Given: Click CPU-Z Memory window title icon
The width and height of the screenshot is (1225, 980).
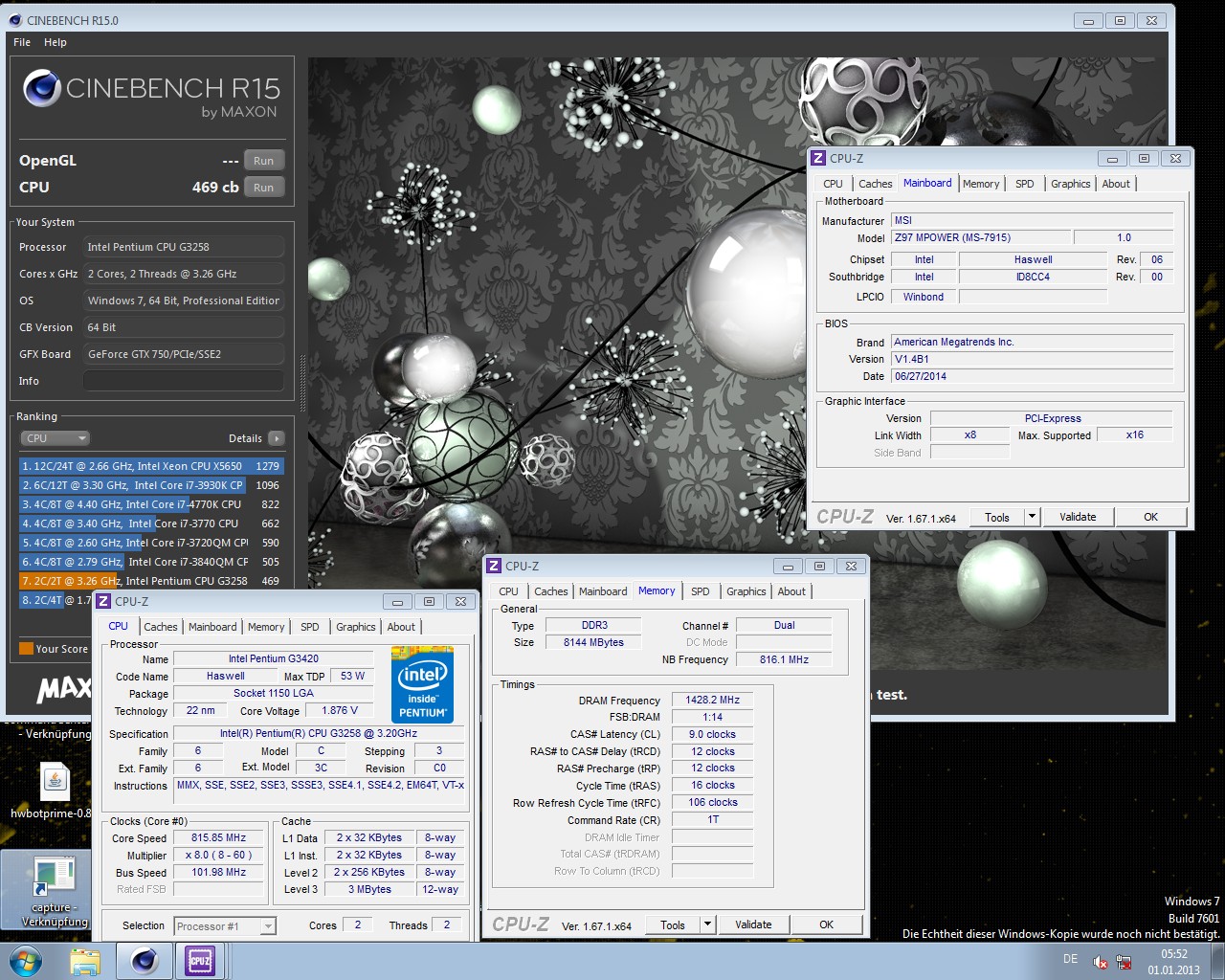Looking at the screenshot, I should tap(495, 567).
